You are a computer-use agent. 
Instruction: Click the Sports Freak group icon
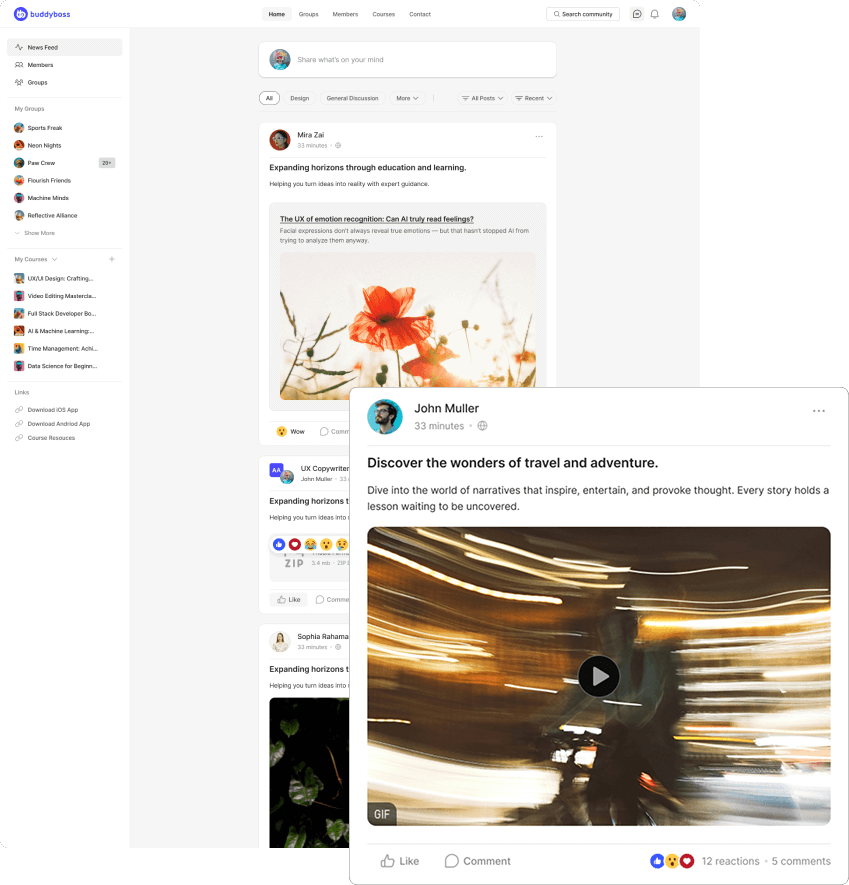(17, 127)
